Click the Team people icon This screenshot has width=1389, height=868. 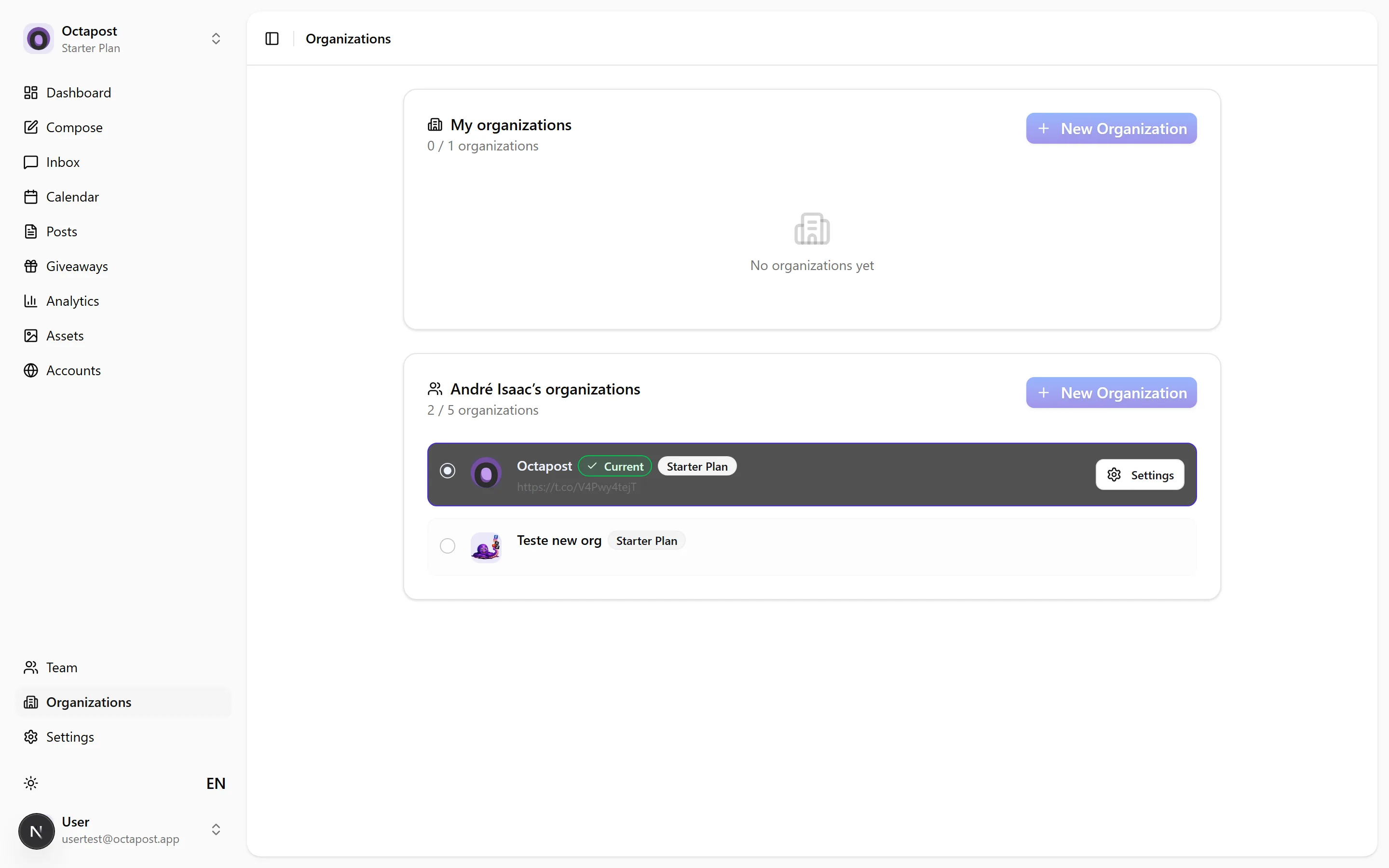click(31, 668)
